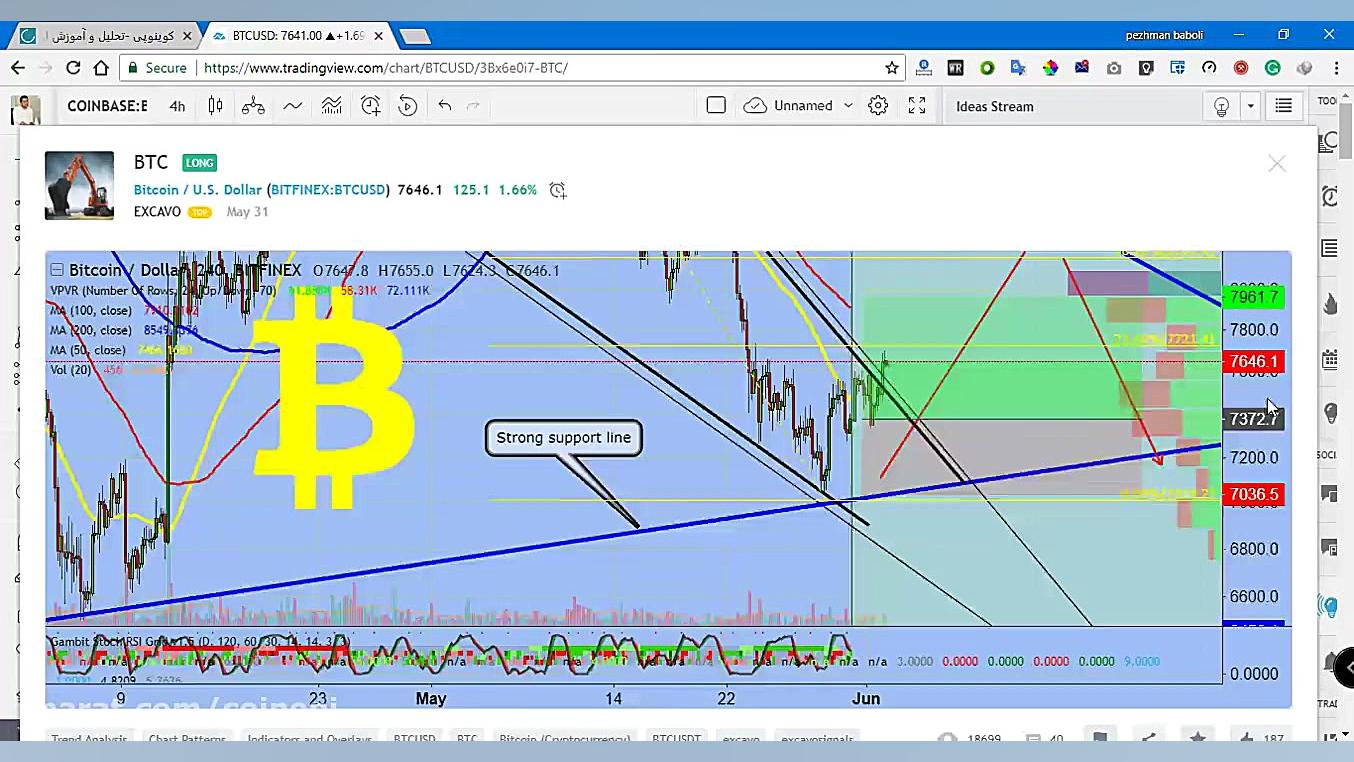The height and width of the screenshot is (762, 1354).
Task: Enter fullscreen chart mode
Action: 917,106
